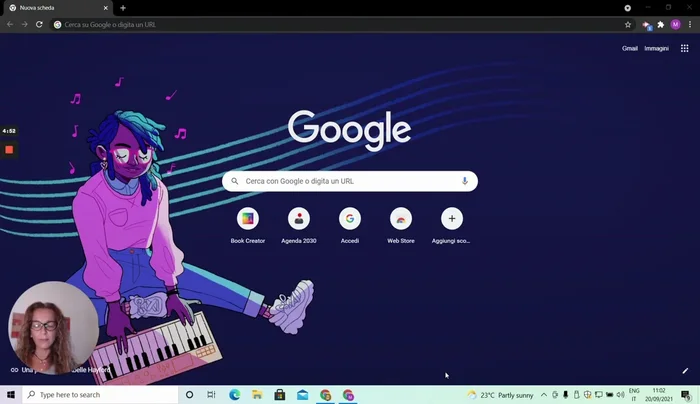Screen dimensions: 700x404
Task: Open the volume speaker tray icon
Action: pyautogui.click(x=621, y=395)
